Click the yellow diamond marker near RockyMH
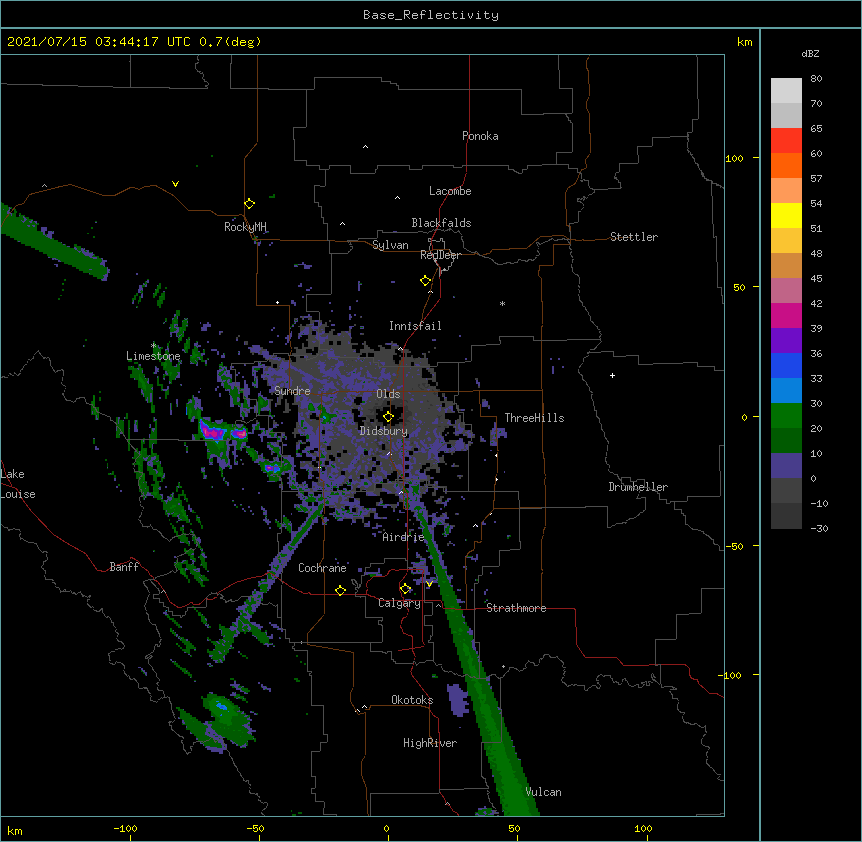This screenshot has width=862, height=842. click(249, 204)
